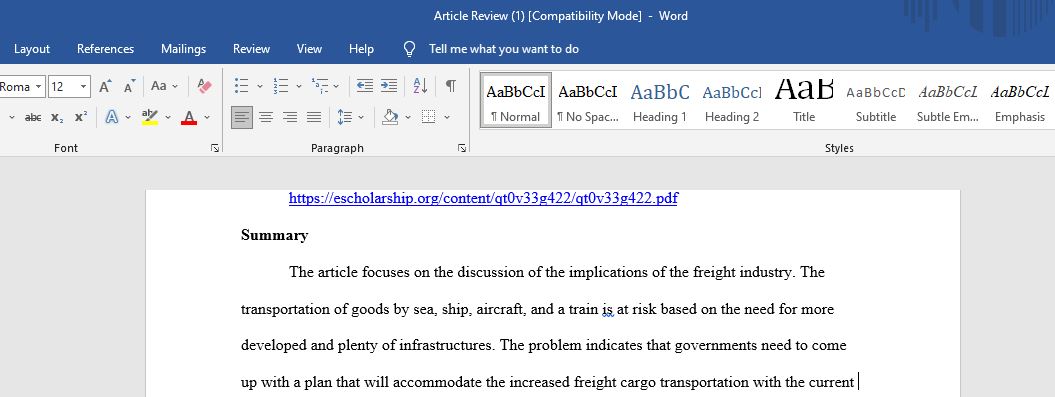
Task: Click the Sort A to Z icon
Action: pos(421,86)
